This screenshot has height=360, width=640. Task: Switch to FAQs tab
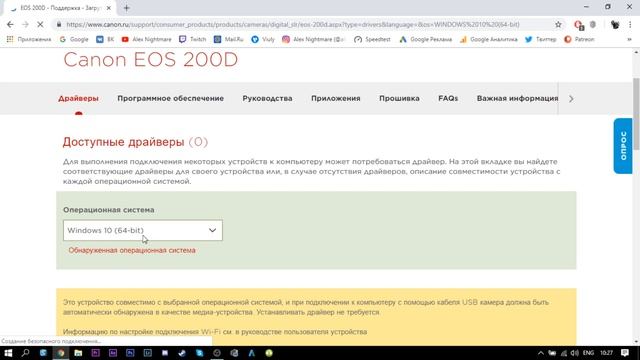pyautogui.click(x=448, y=98)
